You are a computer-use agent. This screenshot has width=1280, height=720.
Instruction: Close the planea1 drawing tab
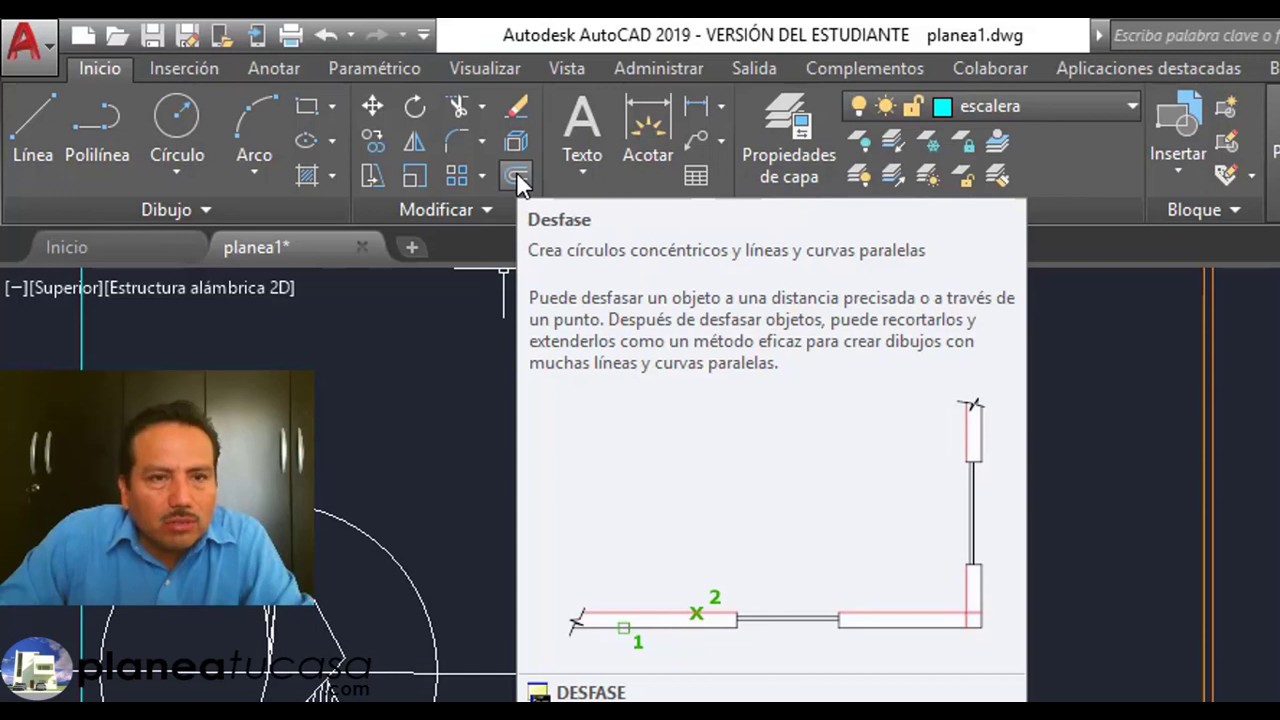[362, 247]
